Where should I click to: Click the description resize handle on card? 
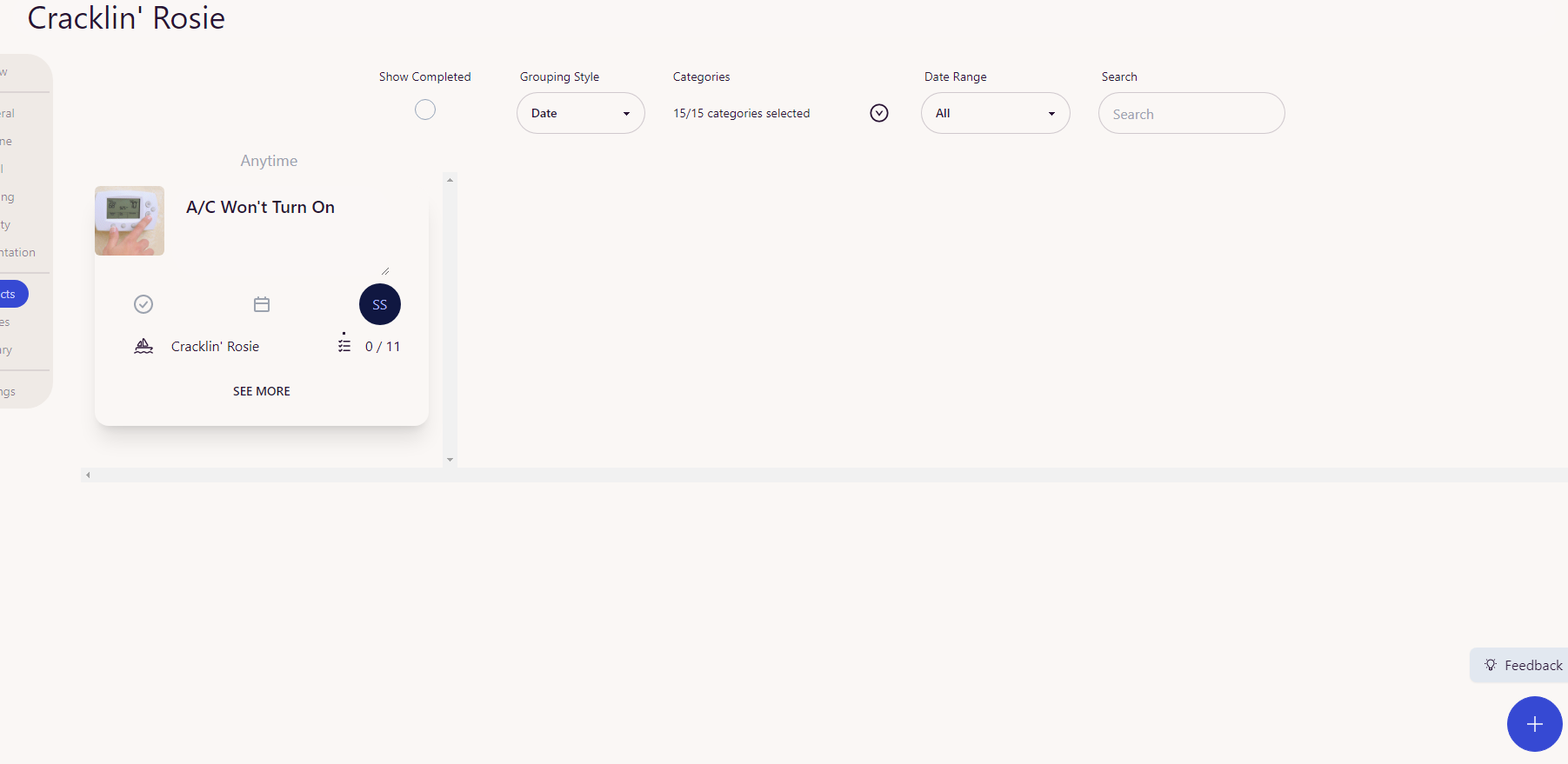(x=385, y=271)
